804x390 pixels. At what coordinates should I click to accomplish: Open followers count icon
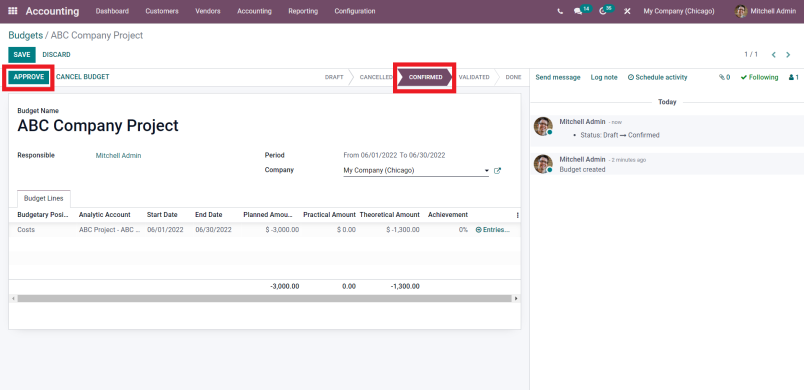[794, 77]
